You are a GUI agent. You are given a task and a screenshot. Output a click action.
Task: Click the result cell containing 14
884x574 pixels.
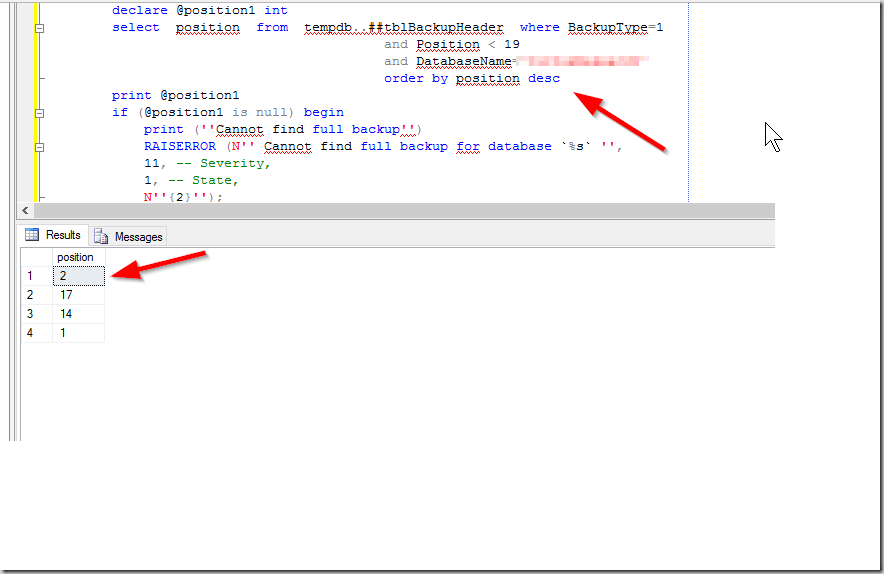pos(79,314)
